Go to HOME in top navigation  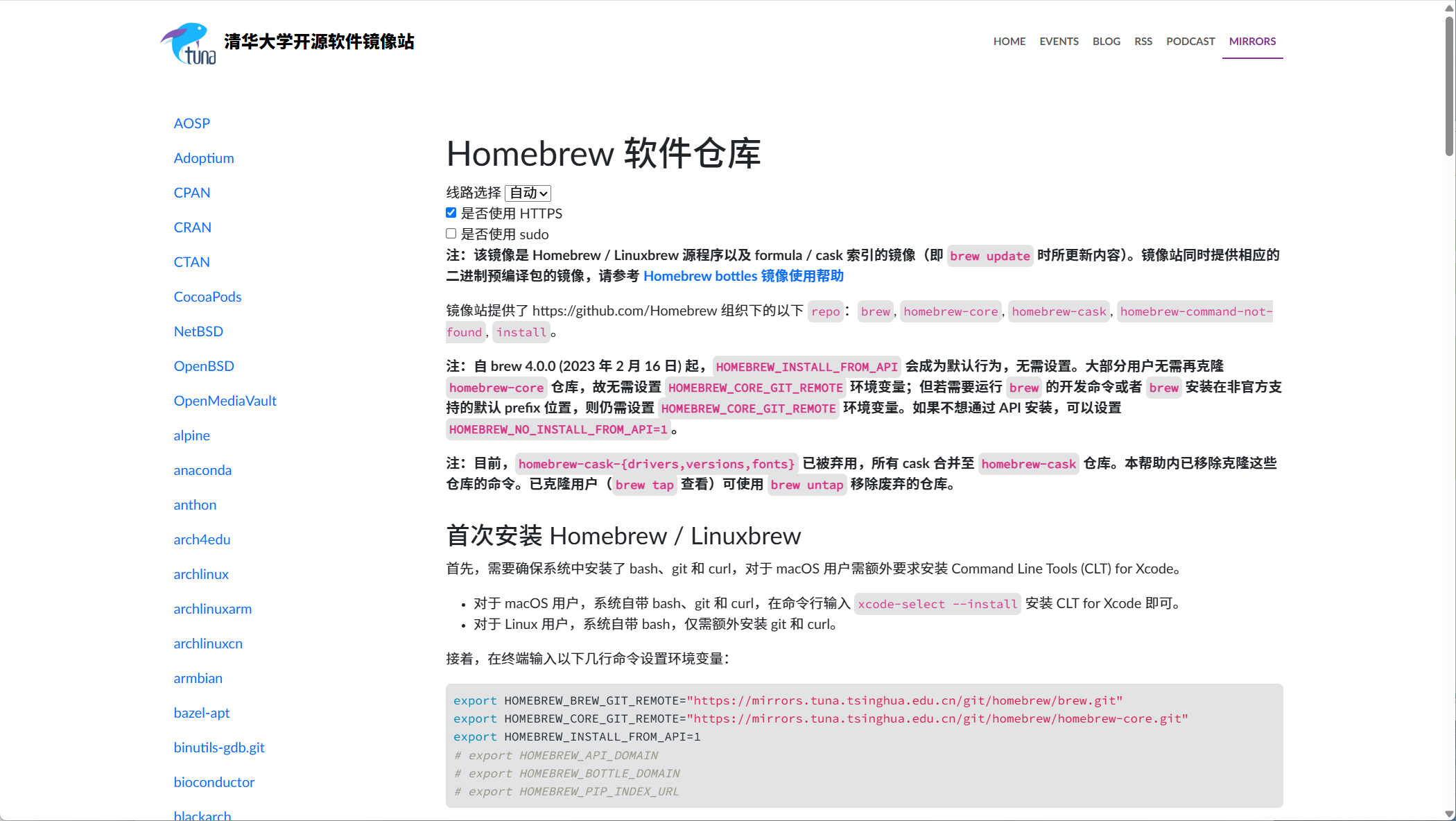click(1009, 42)
